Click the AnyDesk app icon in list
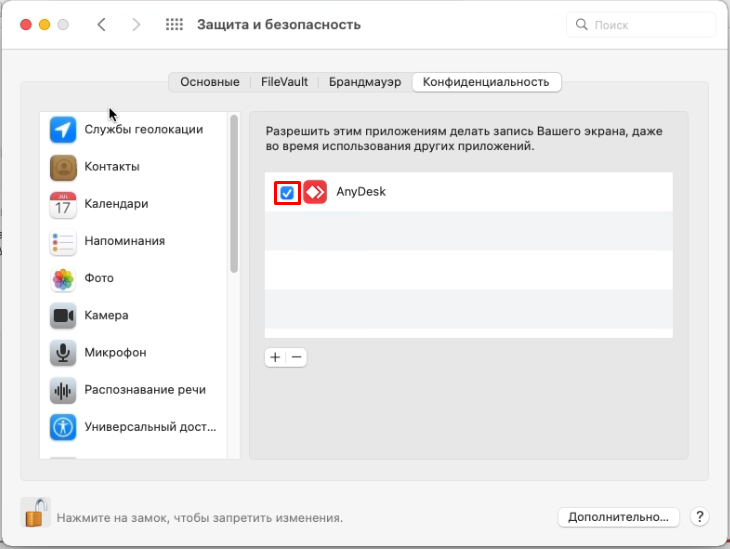This screenshot has width=730, height=549. pyautogui.click(x=315, y=192)
